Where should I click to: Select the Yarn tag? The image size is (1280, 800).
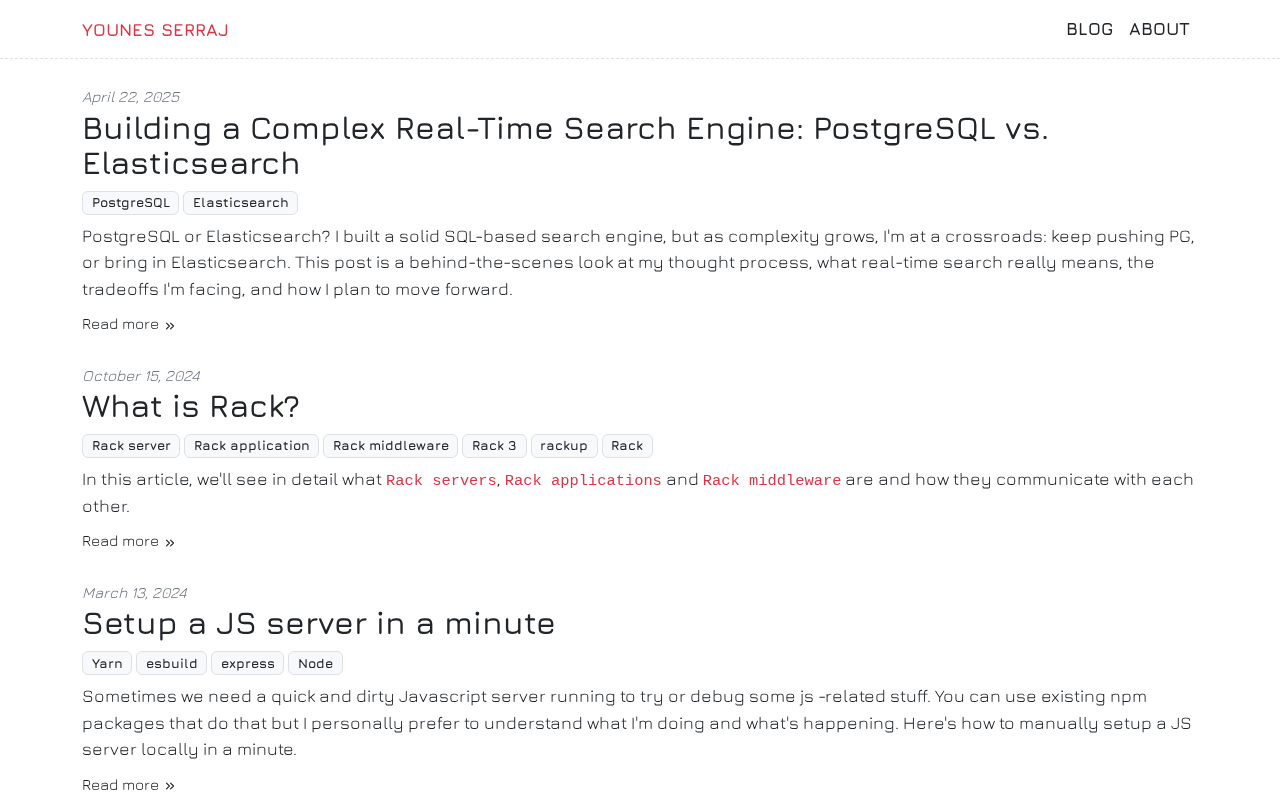107,663
